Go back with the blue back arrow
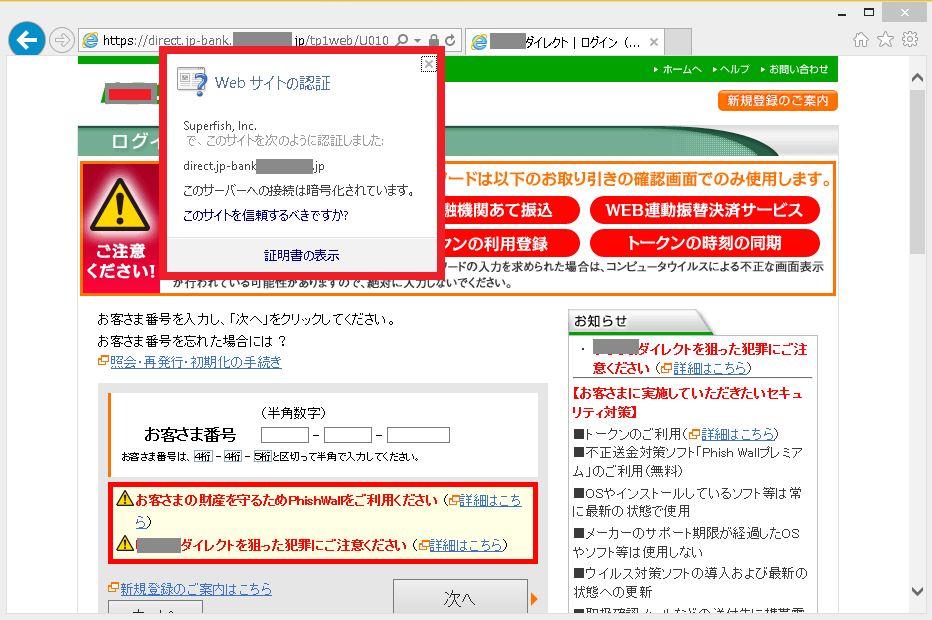This screenshot has height=620, width=932. (x=27, y=40)
